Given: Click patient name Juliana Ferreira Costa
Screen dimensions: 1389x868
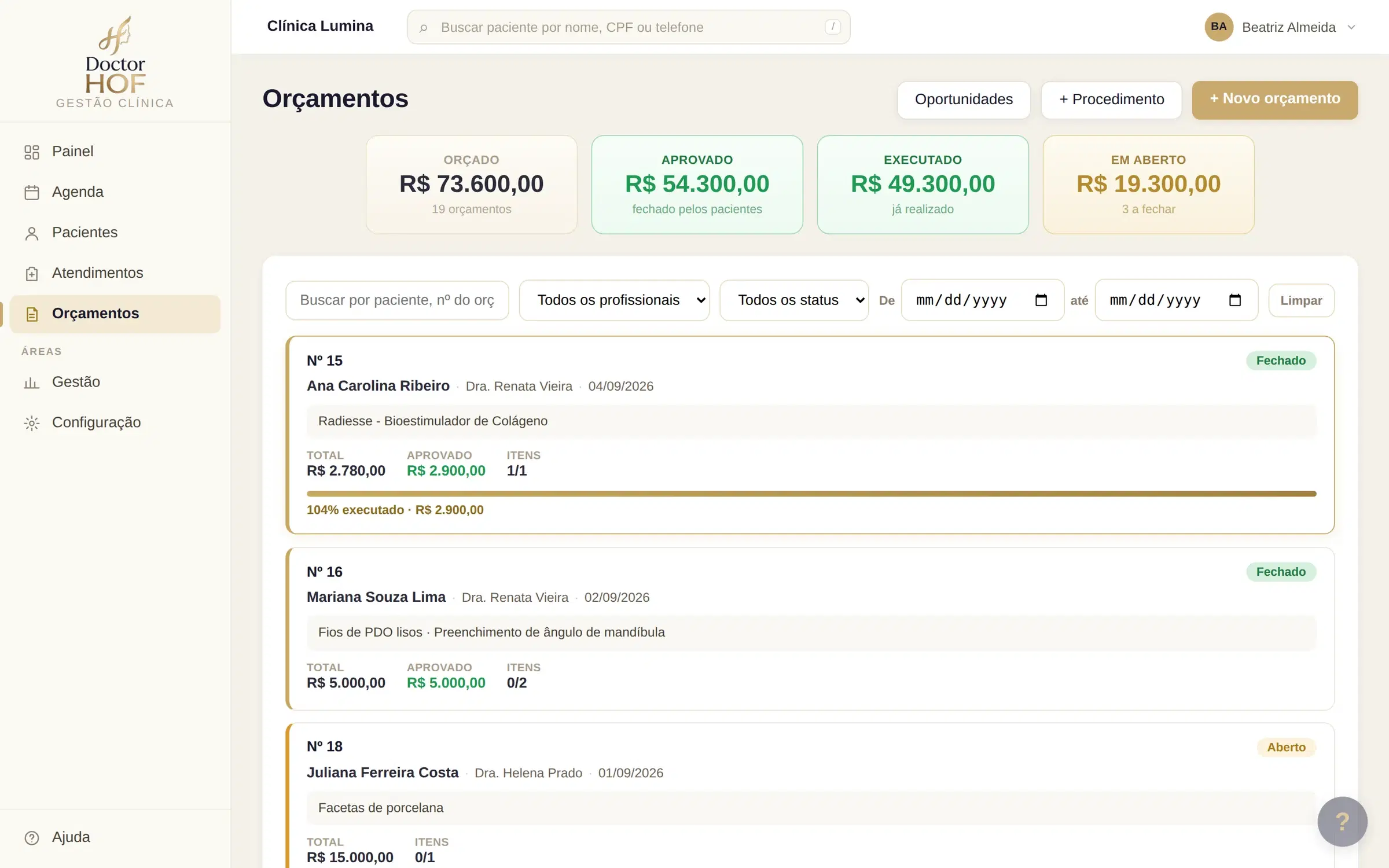Looking at the screenshot, I should click(383, 773).
